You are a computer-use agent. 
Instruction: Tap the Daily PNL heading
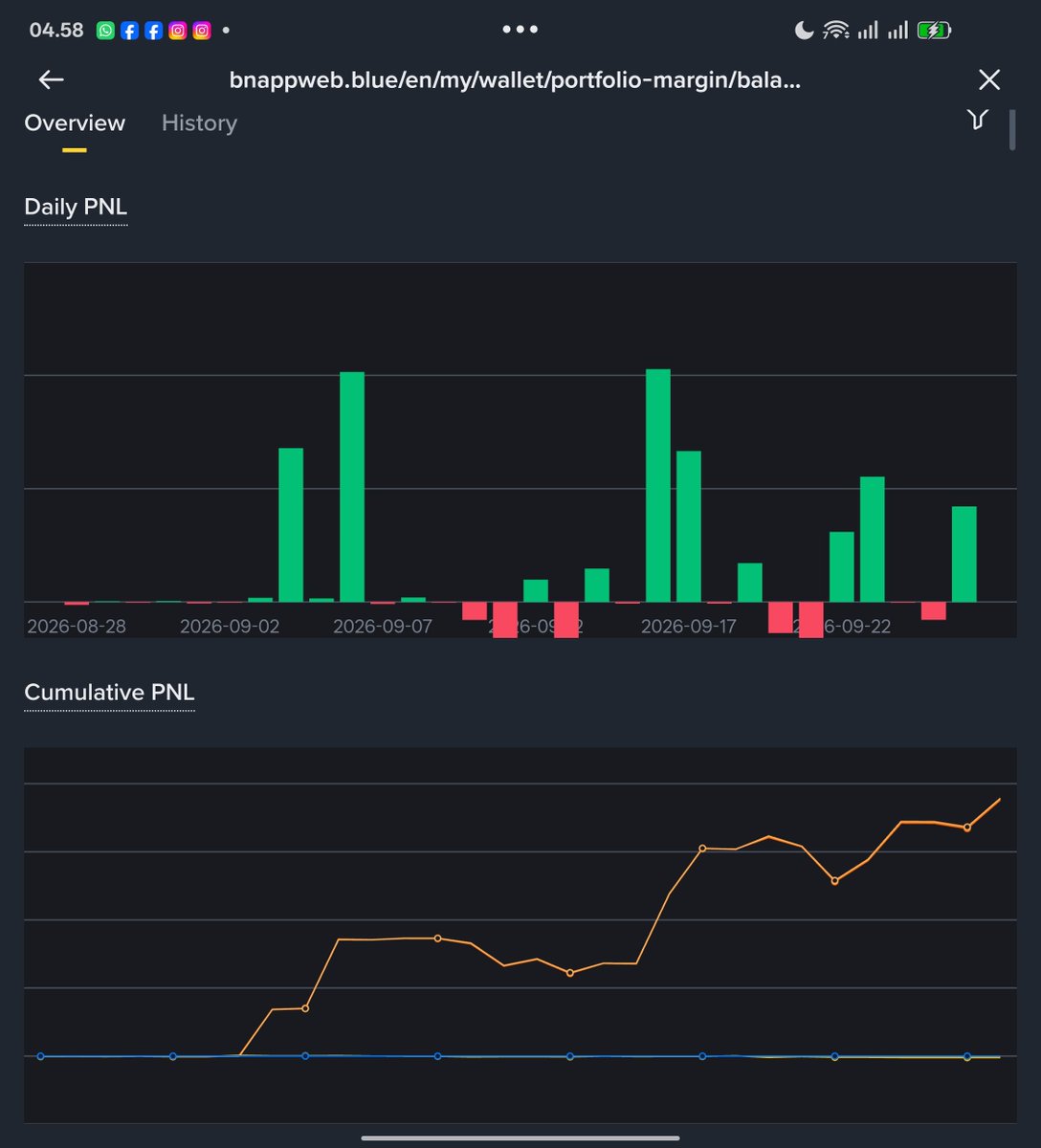tap(76, 207)
